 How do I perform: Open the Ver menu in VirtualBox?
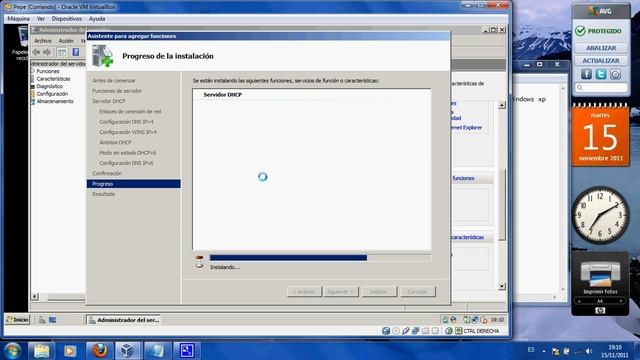pos(40,19)
